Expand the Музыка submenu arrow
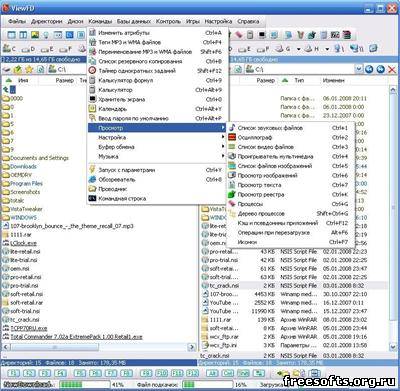Viewport: 400px width, 391px height. (223, 156)
